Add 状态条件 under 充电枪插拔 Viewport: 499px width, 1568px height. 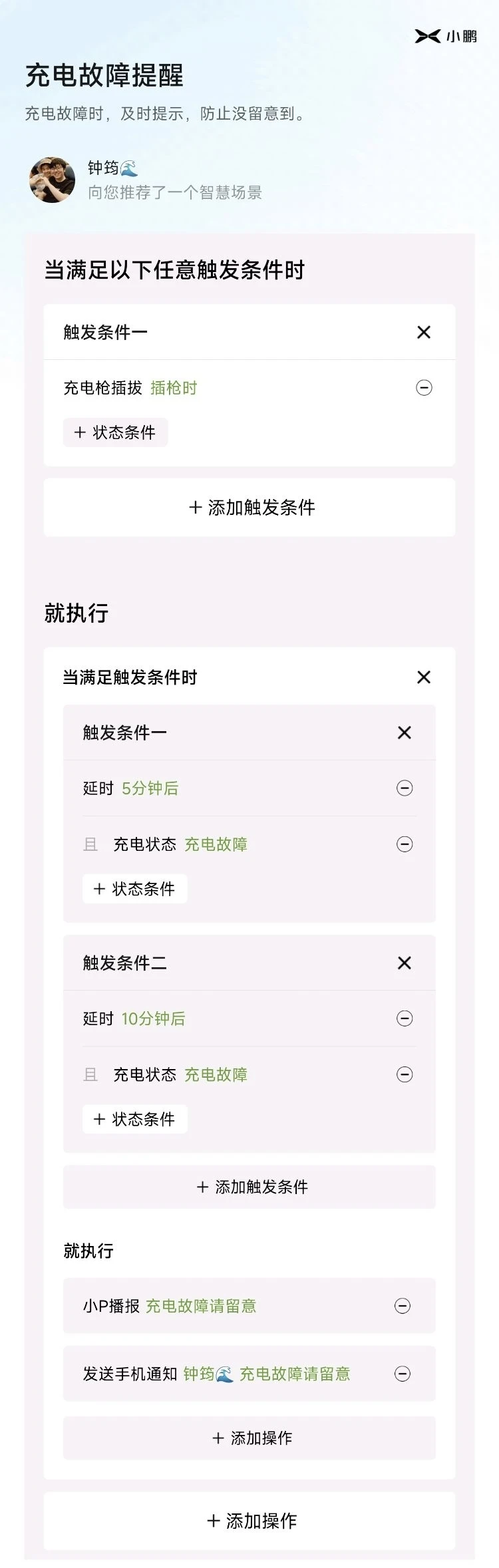point(115,432)
